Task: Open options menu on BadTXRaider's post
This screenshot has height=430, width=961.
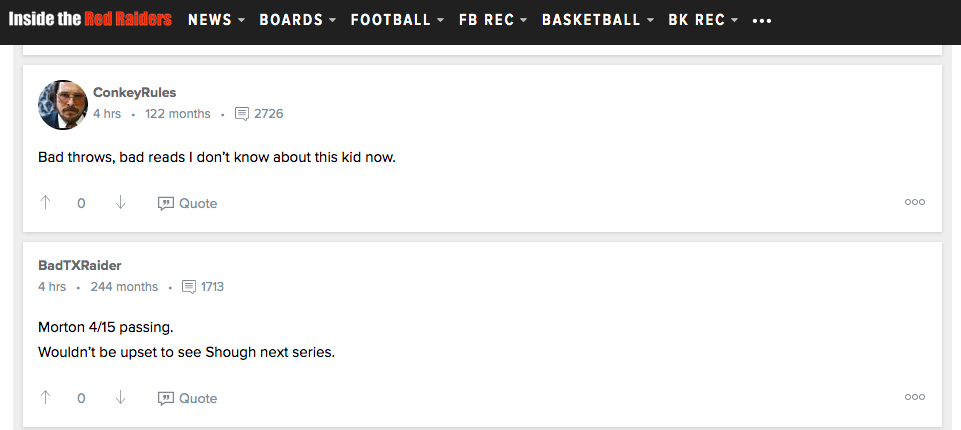Action: tap(914, 397)
